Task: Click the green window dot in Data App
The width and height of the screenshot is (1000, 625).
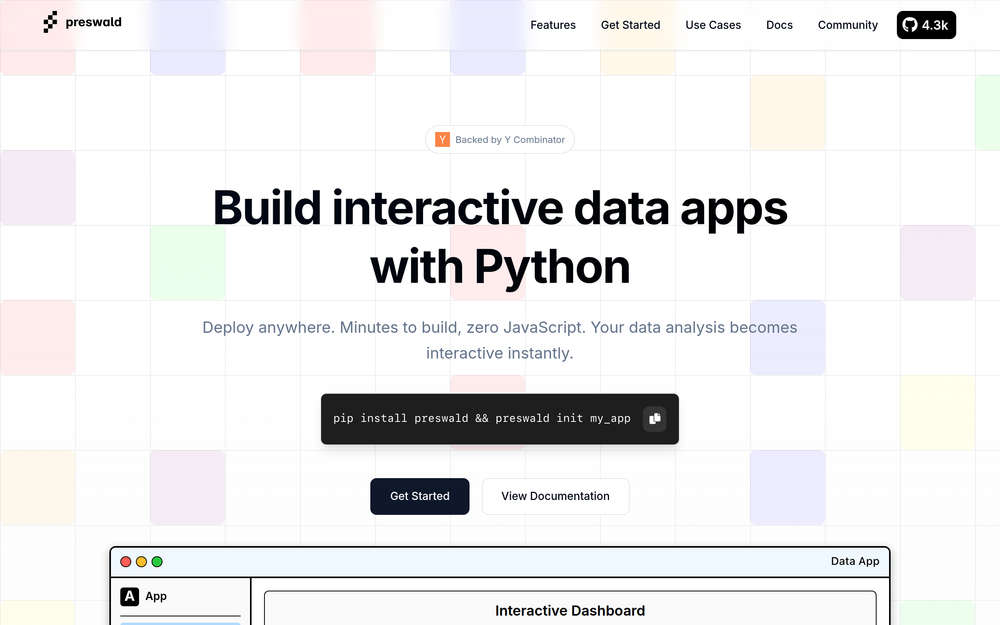Action: click(157, 562)
